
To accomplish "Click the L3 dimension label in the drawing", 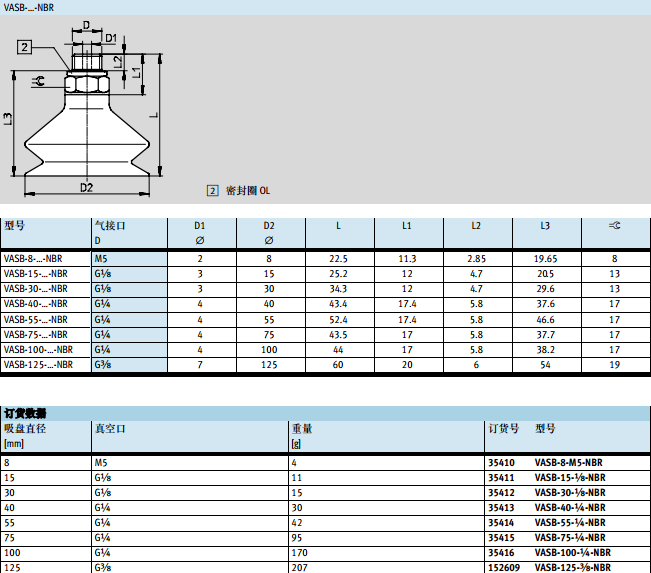I will (7, 119).
